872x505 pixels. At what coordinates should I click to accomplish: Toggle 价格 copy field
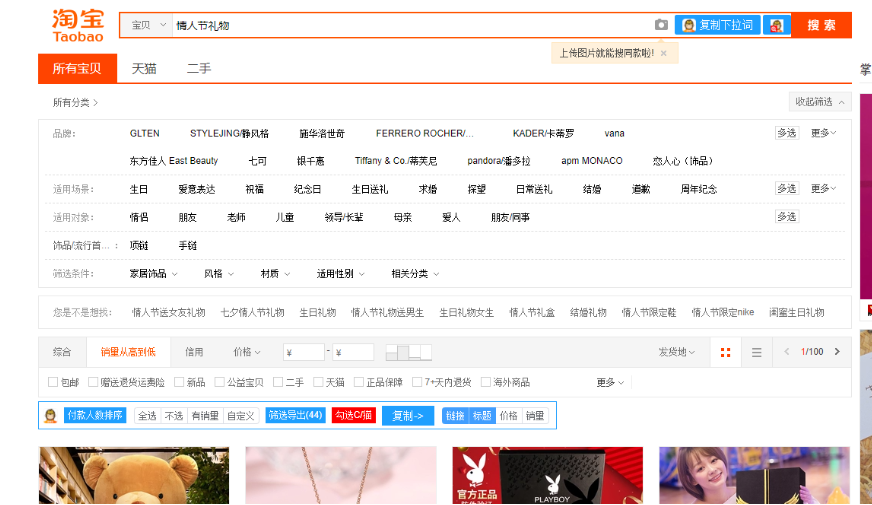(x=508, y=415)
